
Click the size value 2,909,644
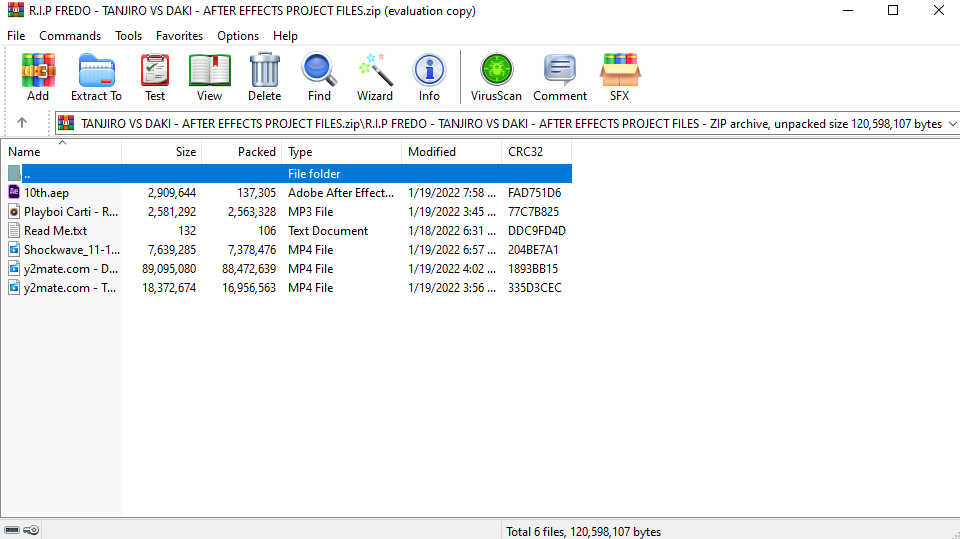pyautogui.click(x=172, y=192)
